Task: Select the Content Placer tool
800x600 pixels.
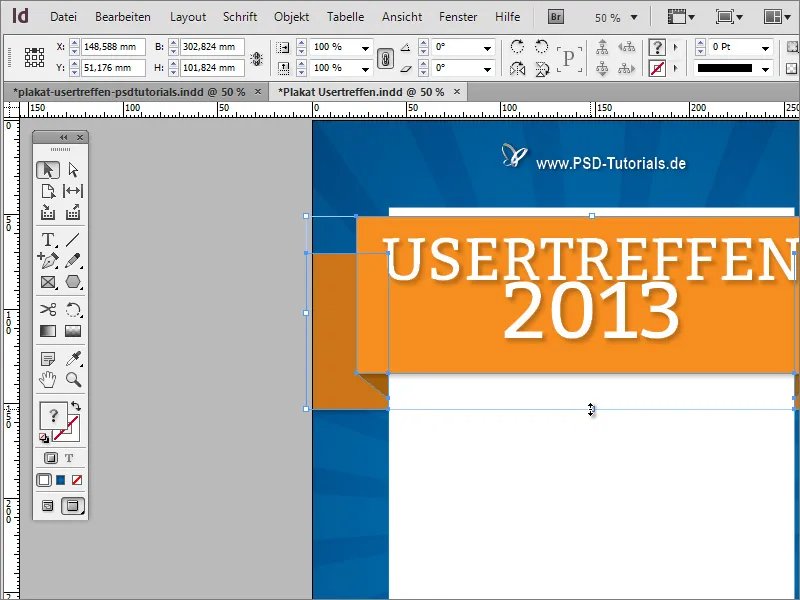Action: tap(73, 212)
